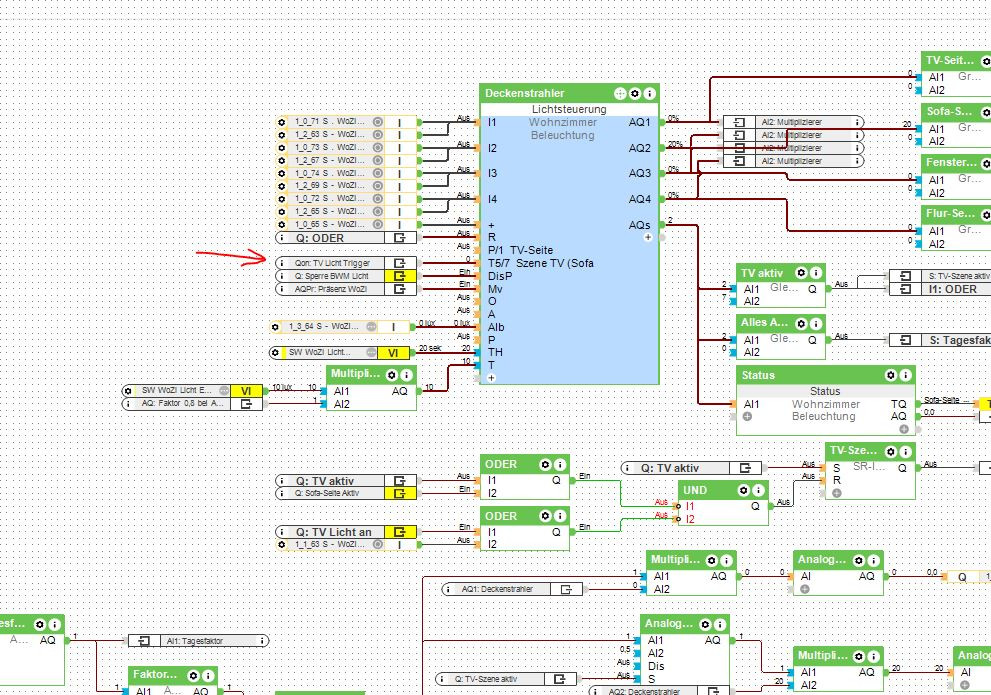Open gear of 1_0_71 S input connector
The width and height of the screenshot is (991, 695).
[283, 122]
